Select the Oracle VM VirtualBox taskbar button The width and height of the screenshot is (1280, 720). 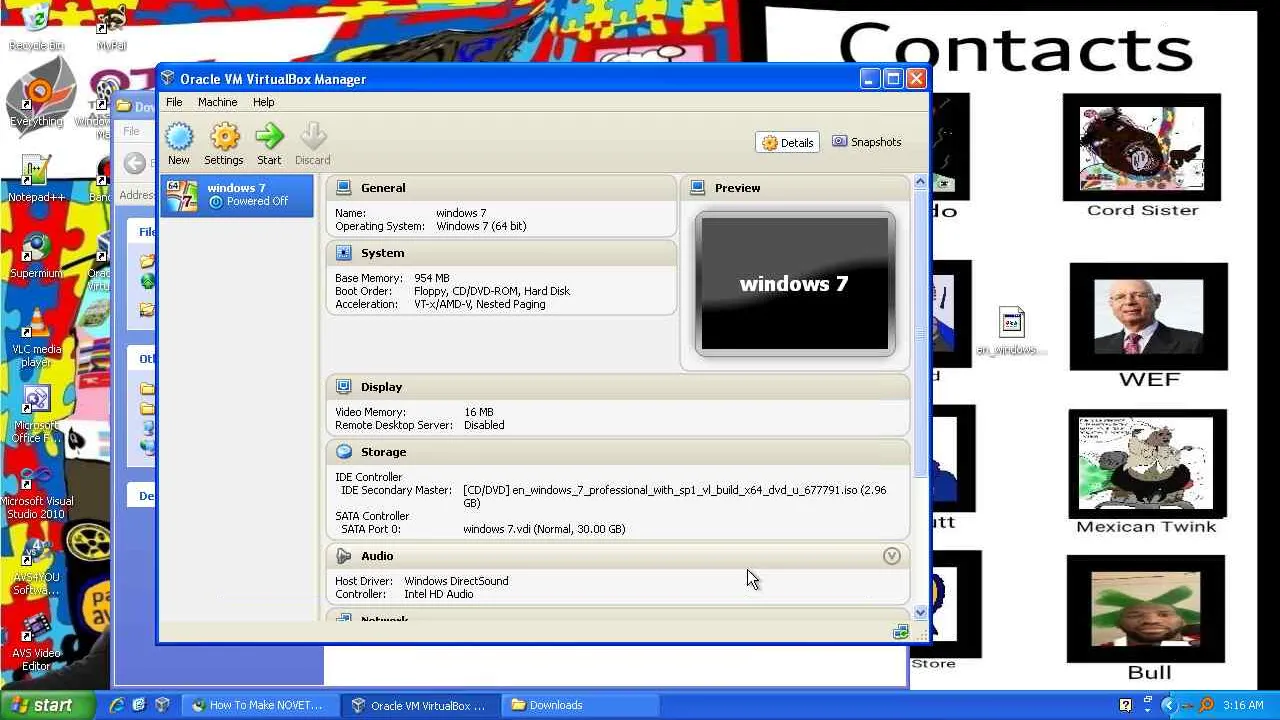(x=420, y=705)
